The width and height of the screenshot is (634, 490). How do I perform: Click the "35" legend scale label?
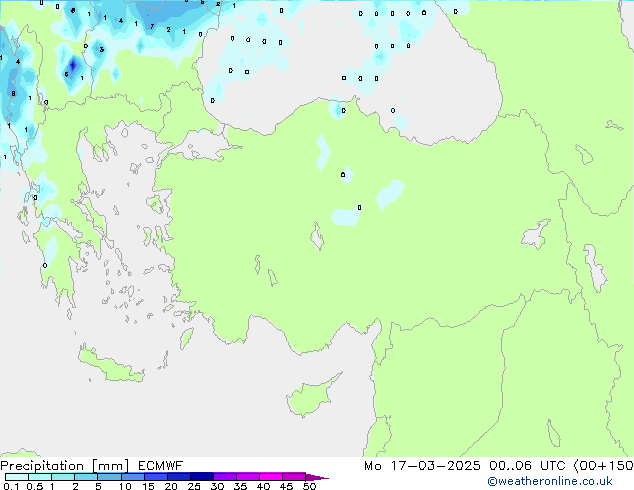click(x=240, y=486)
